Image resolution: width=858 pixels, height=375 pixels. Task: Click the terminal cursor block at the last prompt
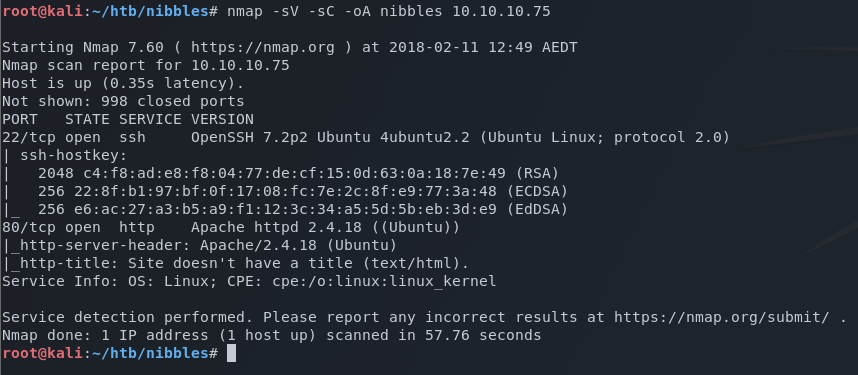pyautogui.click(x=231, y=354)
